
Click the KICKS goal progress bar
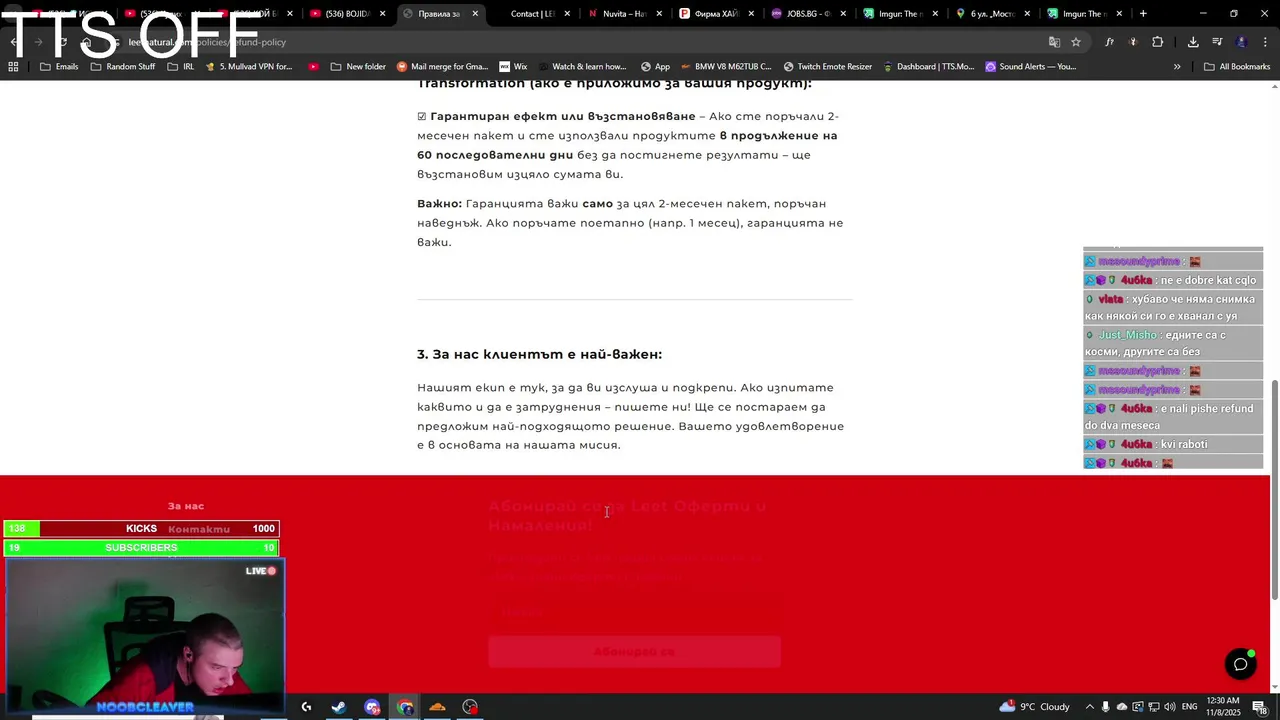tap(141, 529)
